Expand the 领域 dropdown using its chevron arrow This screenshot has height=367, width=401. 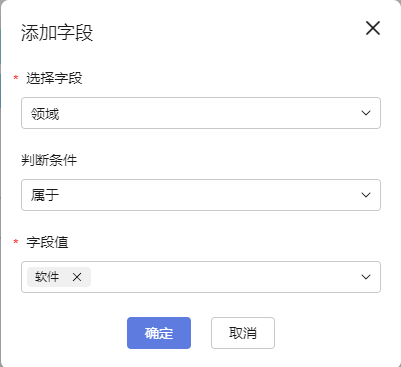point(366,113)
